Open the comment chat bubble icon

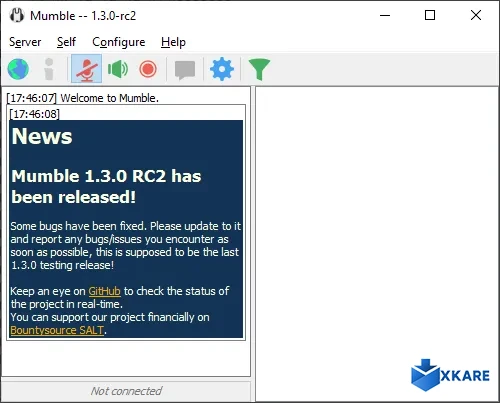point(185,70)
